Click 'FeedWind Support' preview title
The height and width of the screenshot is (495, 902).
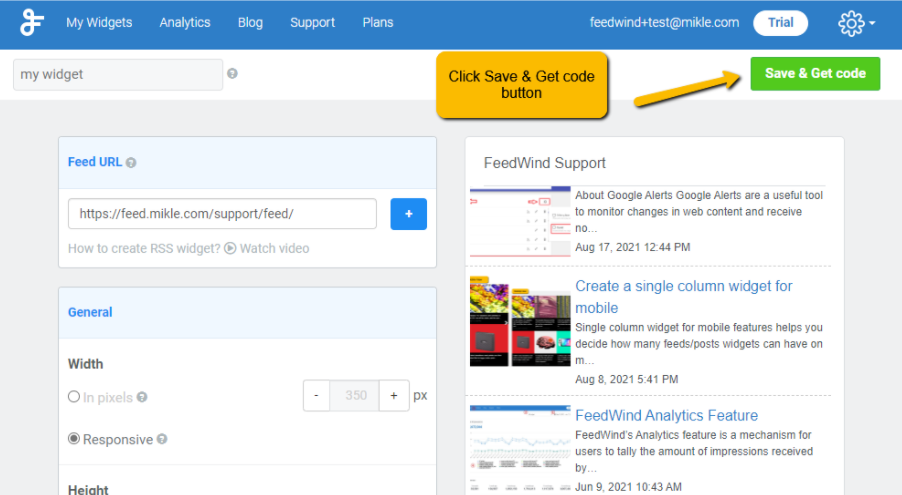(545, 163)
